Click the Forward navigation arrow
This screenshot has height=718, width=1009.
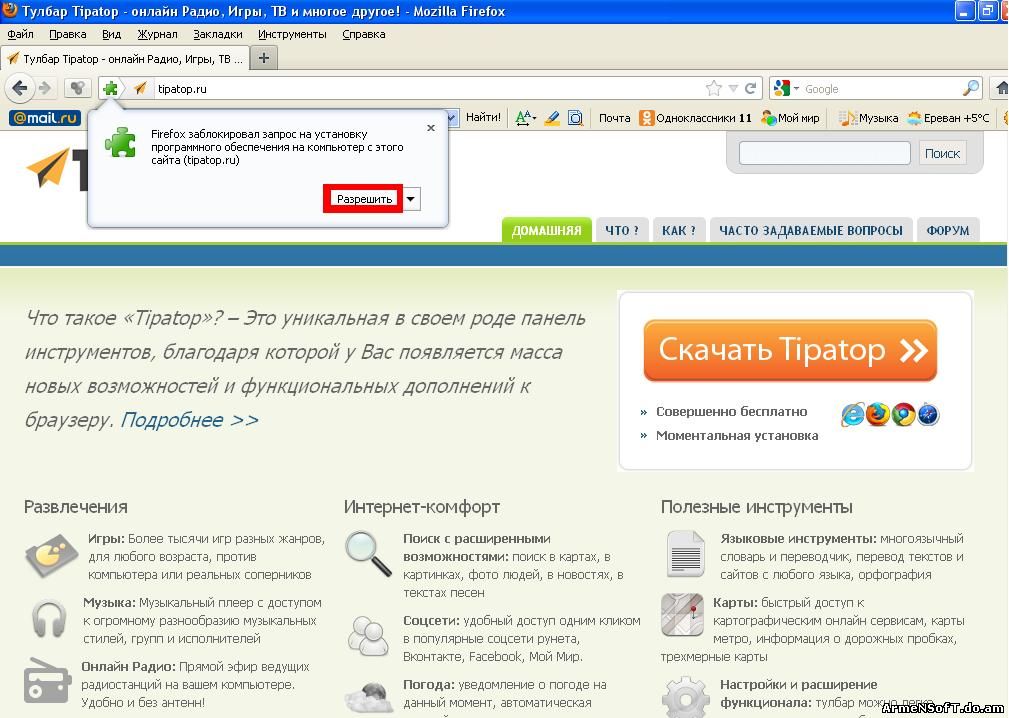(45, 88)
